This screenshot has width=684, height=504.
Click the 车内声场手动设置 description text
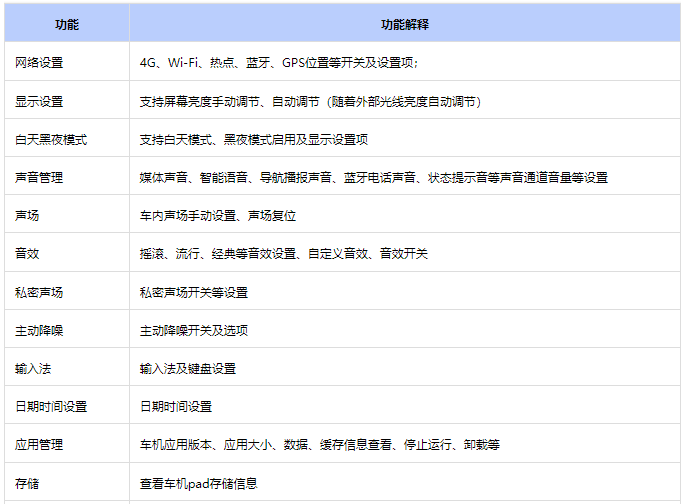click(x=218, y=215)
